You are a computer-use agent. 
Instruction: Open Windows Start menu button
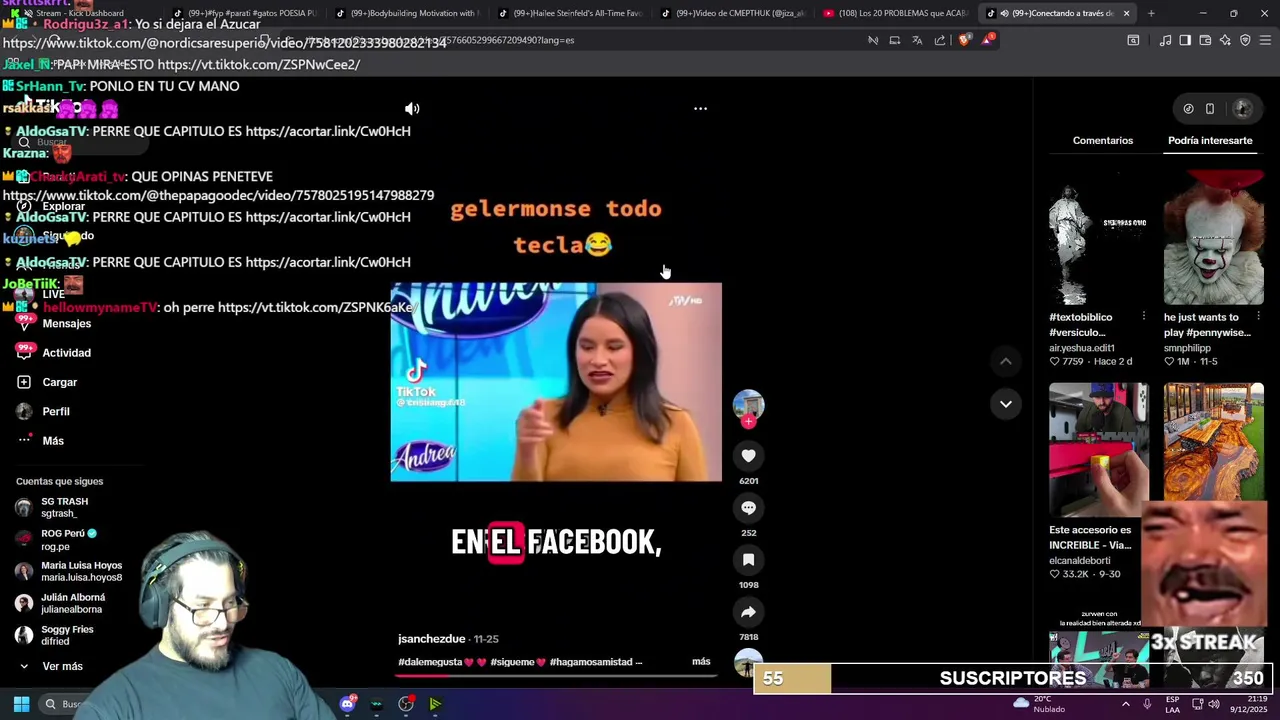21,704
